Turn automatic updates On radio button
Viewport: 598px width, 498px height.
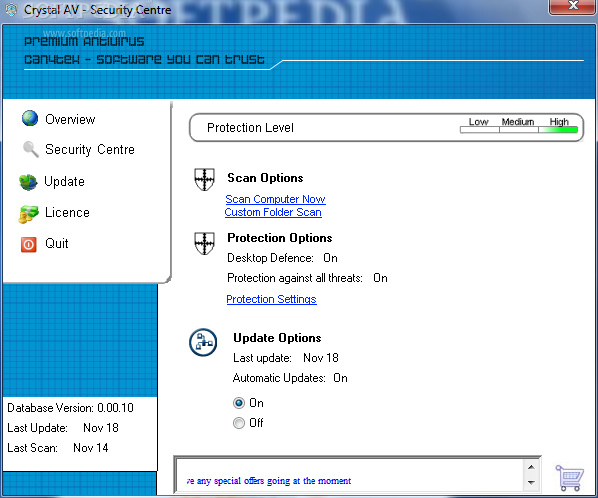coord(239,403)
